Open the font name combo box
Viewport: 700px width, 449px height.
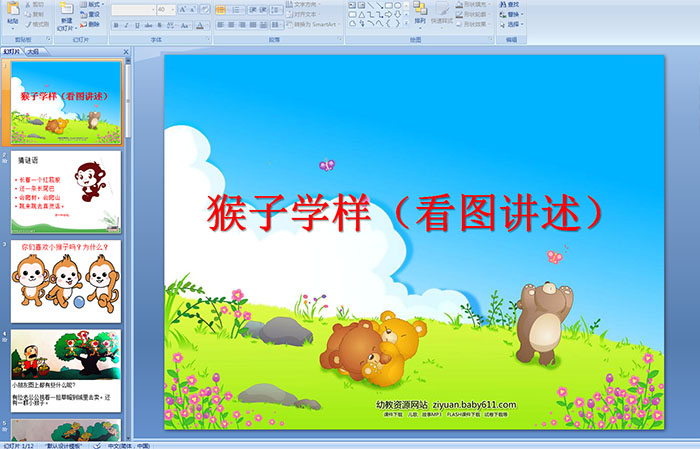click(133, 9)
